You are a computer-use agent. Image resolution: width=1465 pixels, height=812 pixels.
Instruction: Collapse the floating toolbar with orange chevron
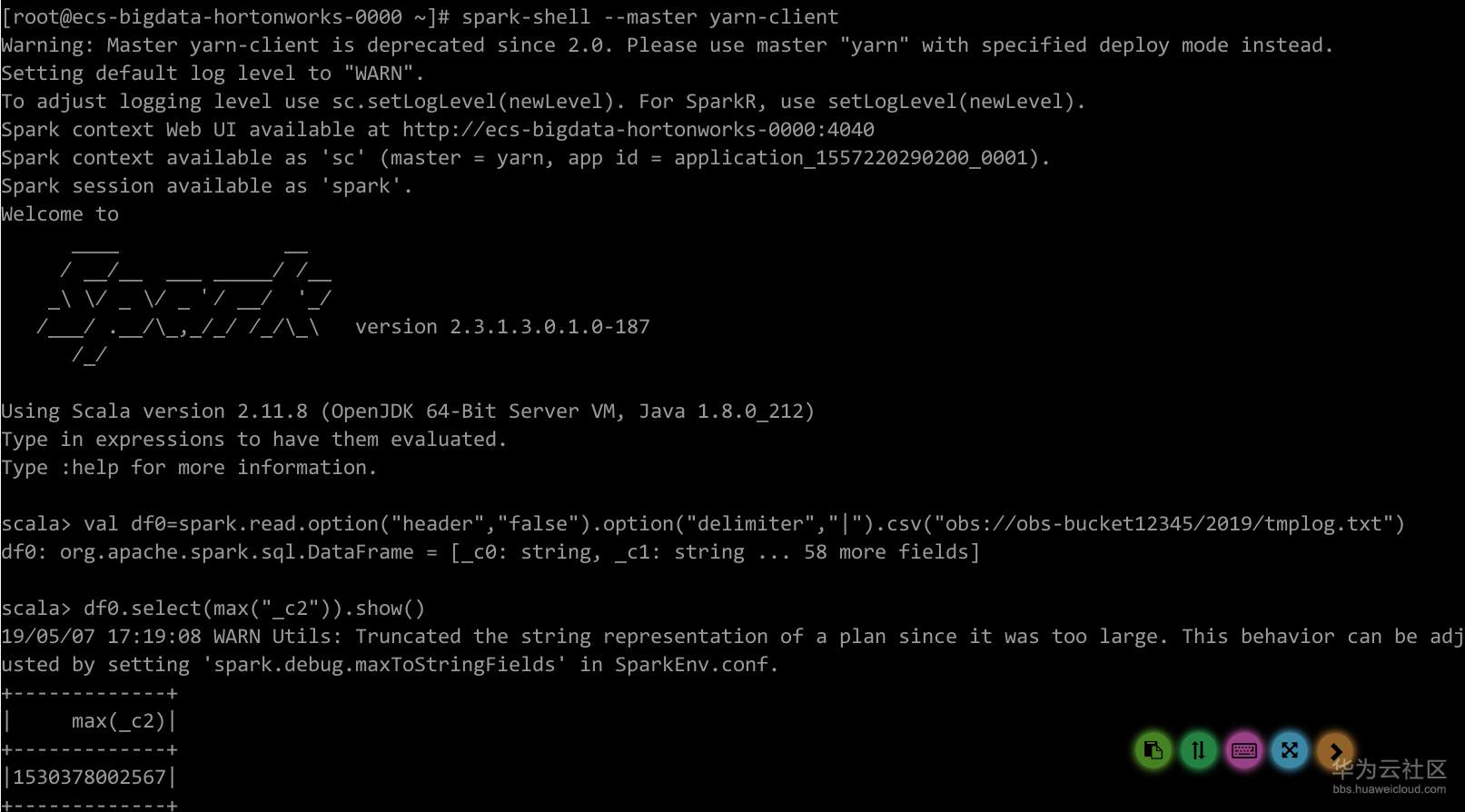(1335, 750)
